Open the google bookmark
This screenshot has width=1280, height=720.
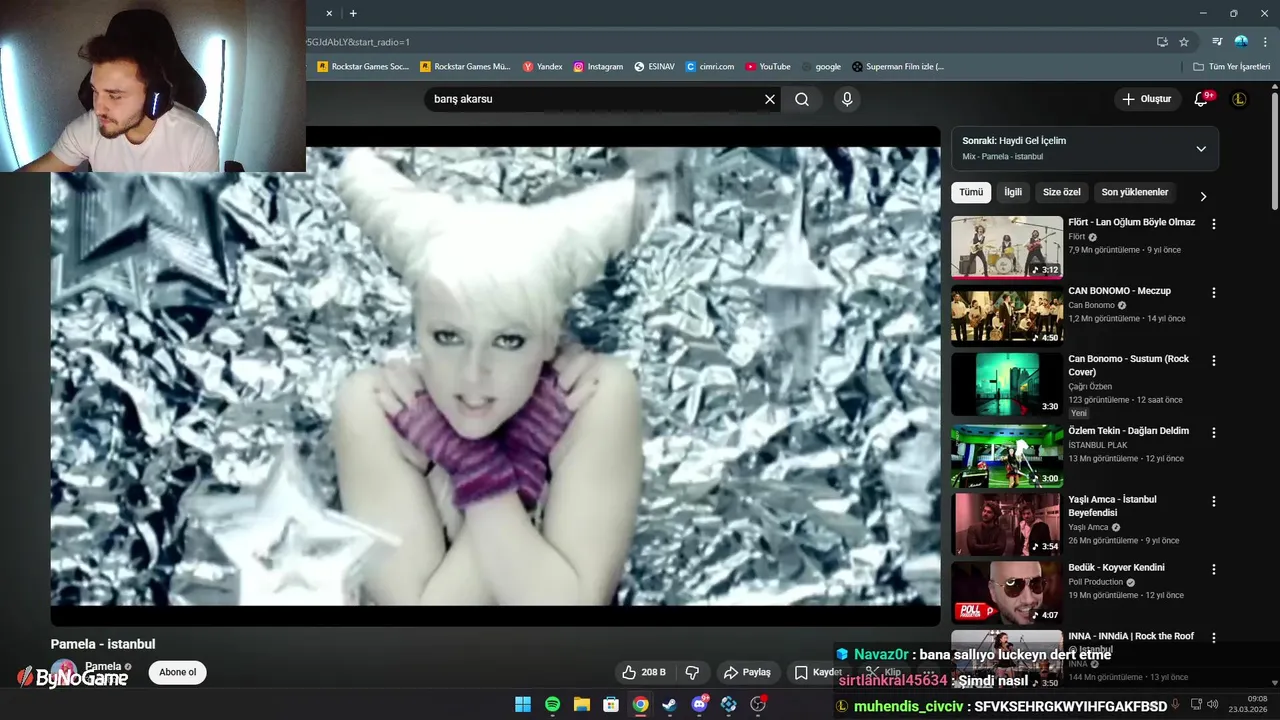pos(822,67)
